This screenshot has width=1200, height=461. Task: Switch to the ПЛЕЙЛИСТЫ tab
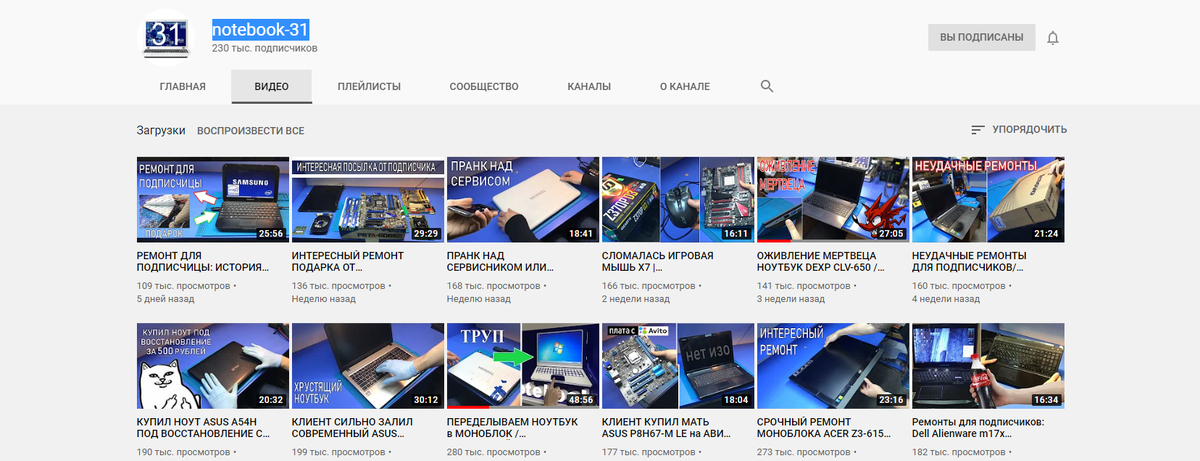click(x=369, y=87)
